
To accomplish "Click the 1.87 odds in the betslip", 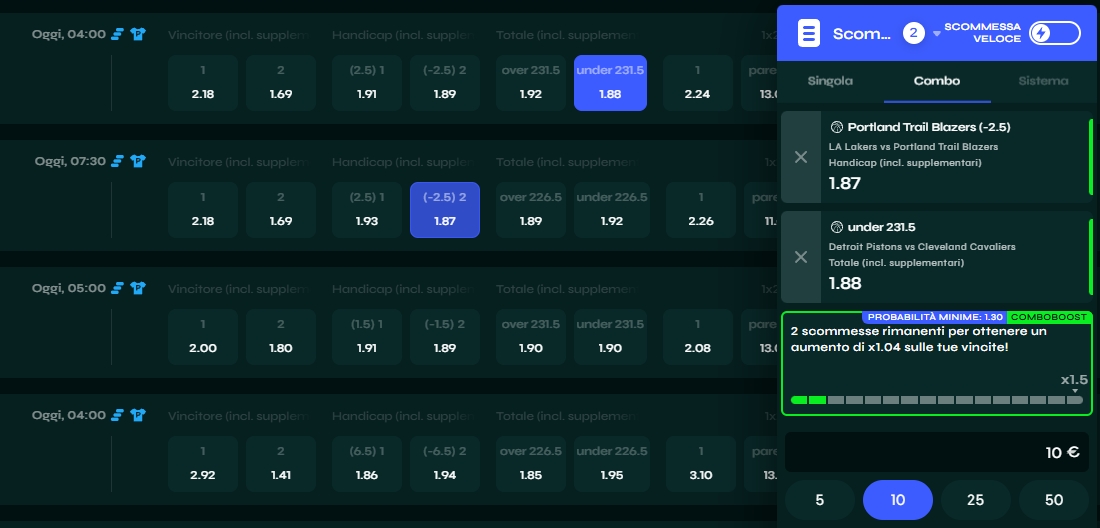I will pos(845,183).
